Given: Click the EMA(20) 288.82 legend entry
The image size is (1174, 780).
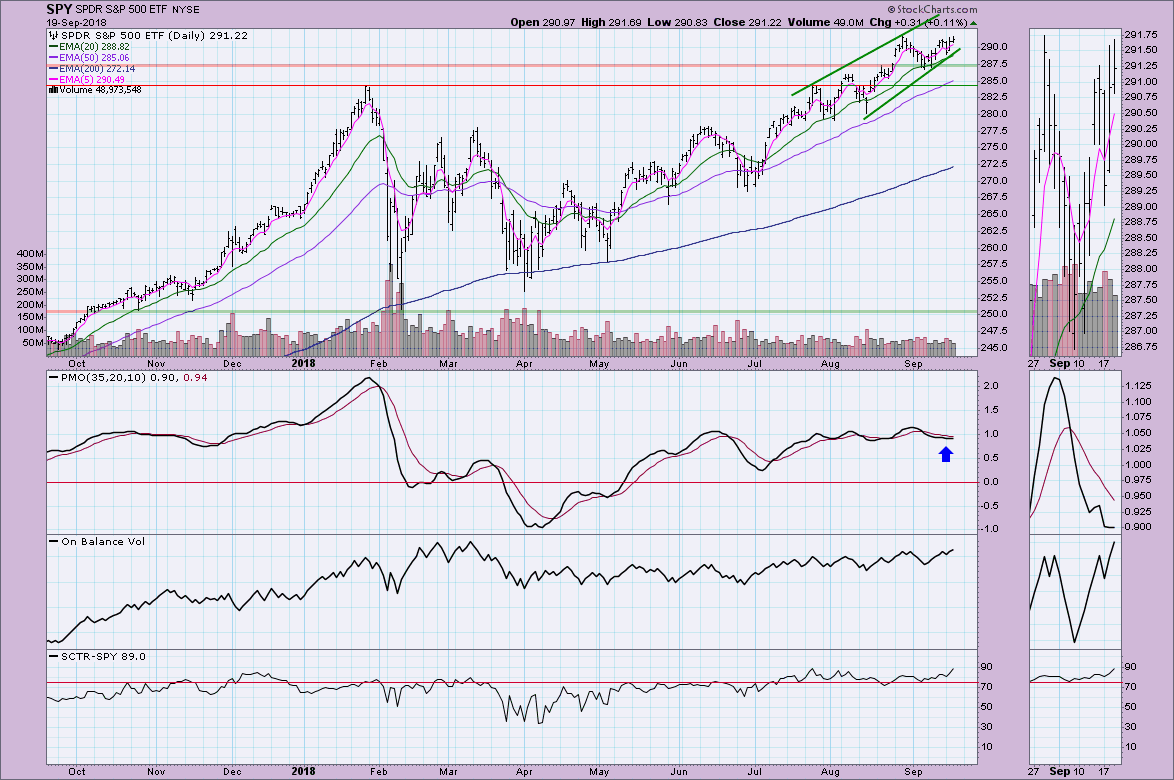Looking at the screenshot, I should 94,46.
